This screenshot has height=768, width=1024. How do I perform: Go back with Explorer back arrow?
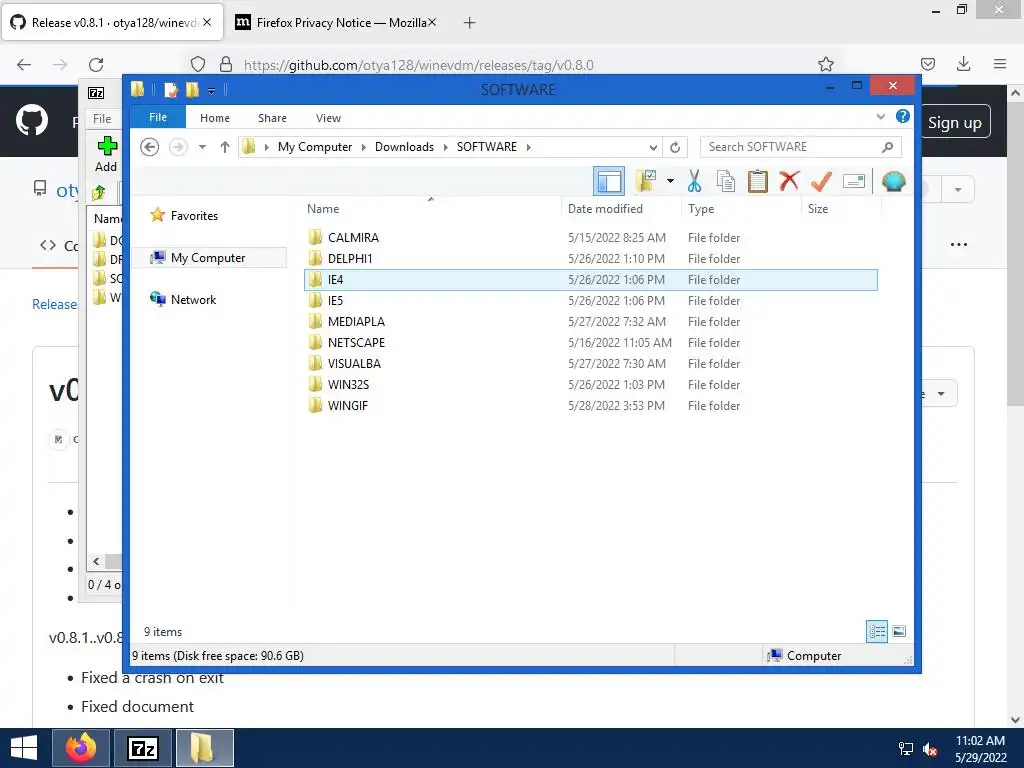[150, 147]
